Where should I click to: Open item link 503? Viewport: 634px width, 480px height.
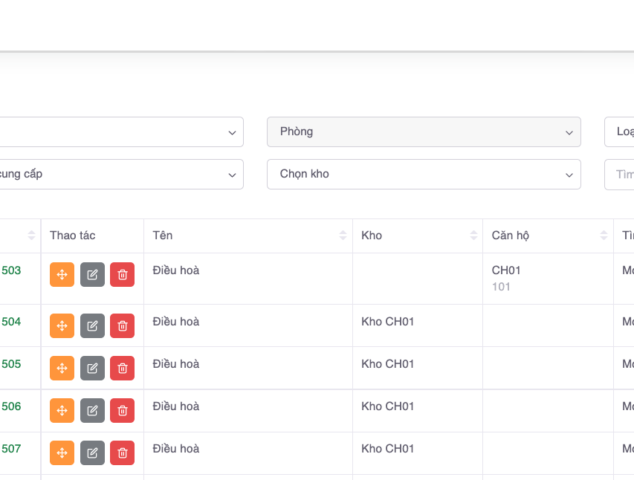click(x=11, y=271)
